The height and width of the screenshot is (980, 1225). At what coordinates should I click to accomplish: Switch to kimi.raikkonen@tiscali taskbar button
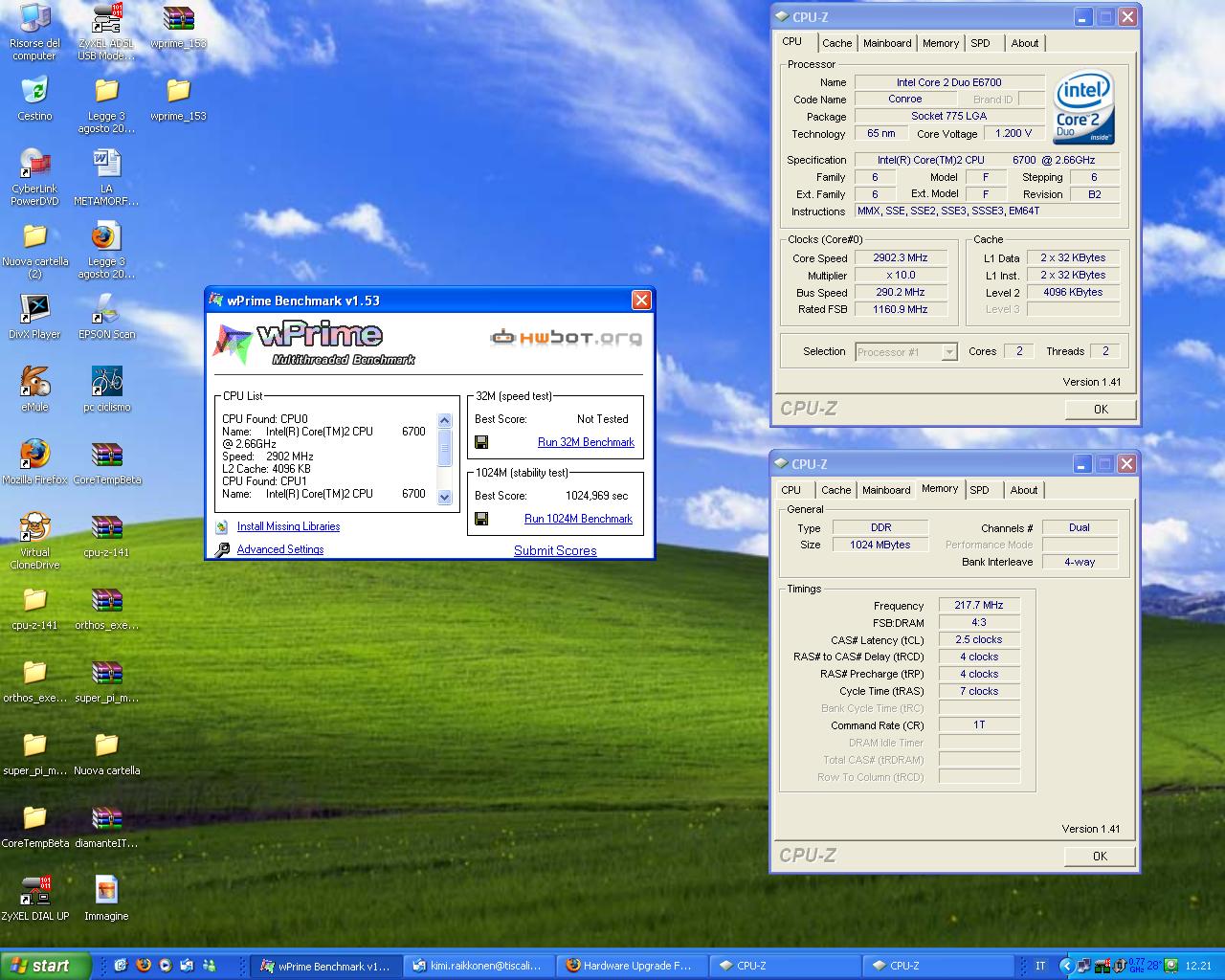click(479, 966)
